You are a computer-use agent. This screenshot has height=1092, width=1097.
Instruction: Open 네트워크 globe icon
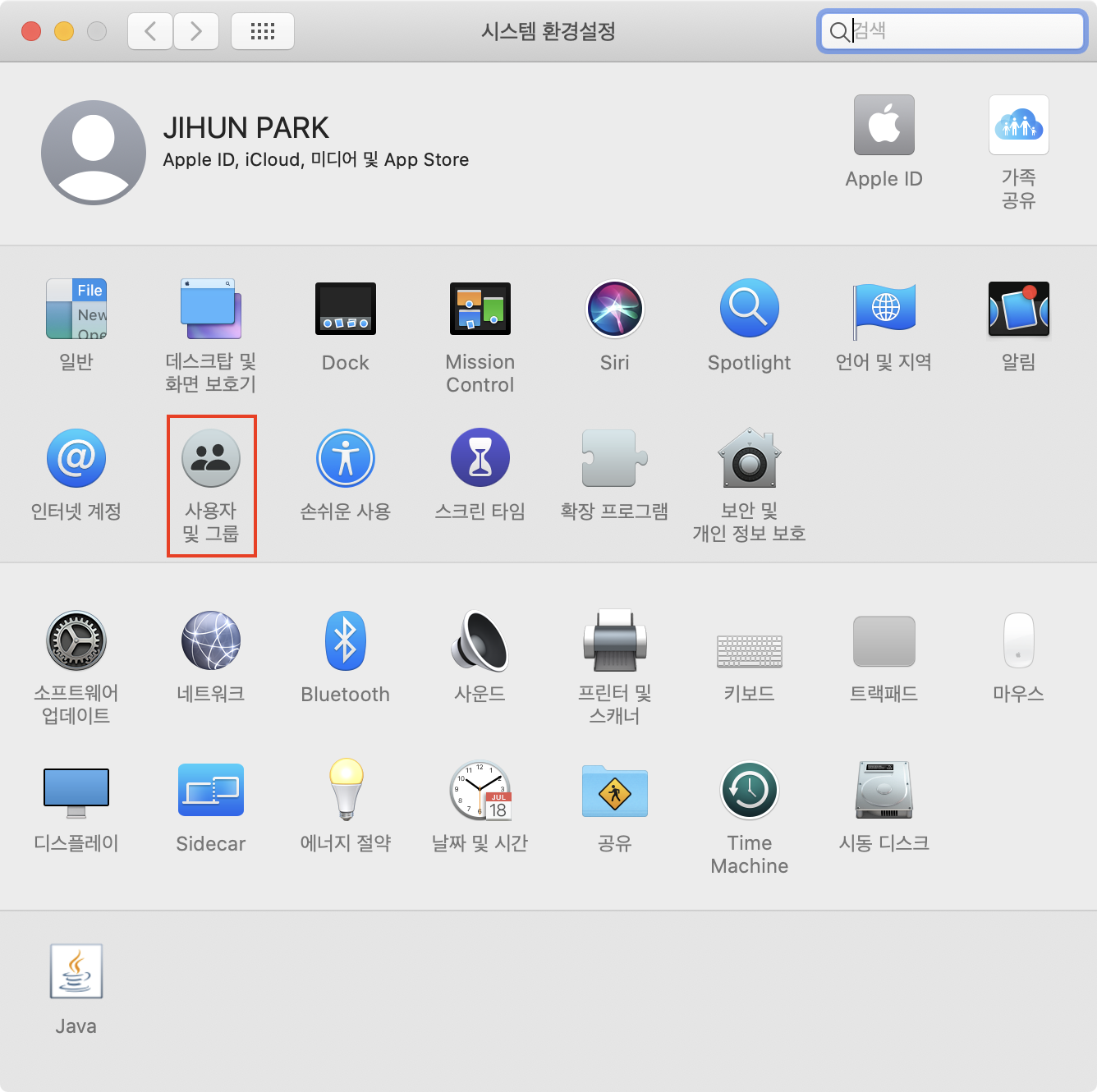pyautogui.click(x=211, y=640)
